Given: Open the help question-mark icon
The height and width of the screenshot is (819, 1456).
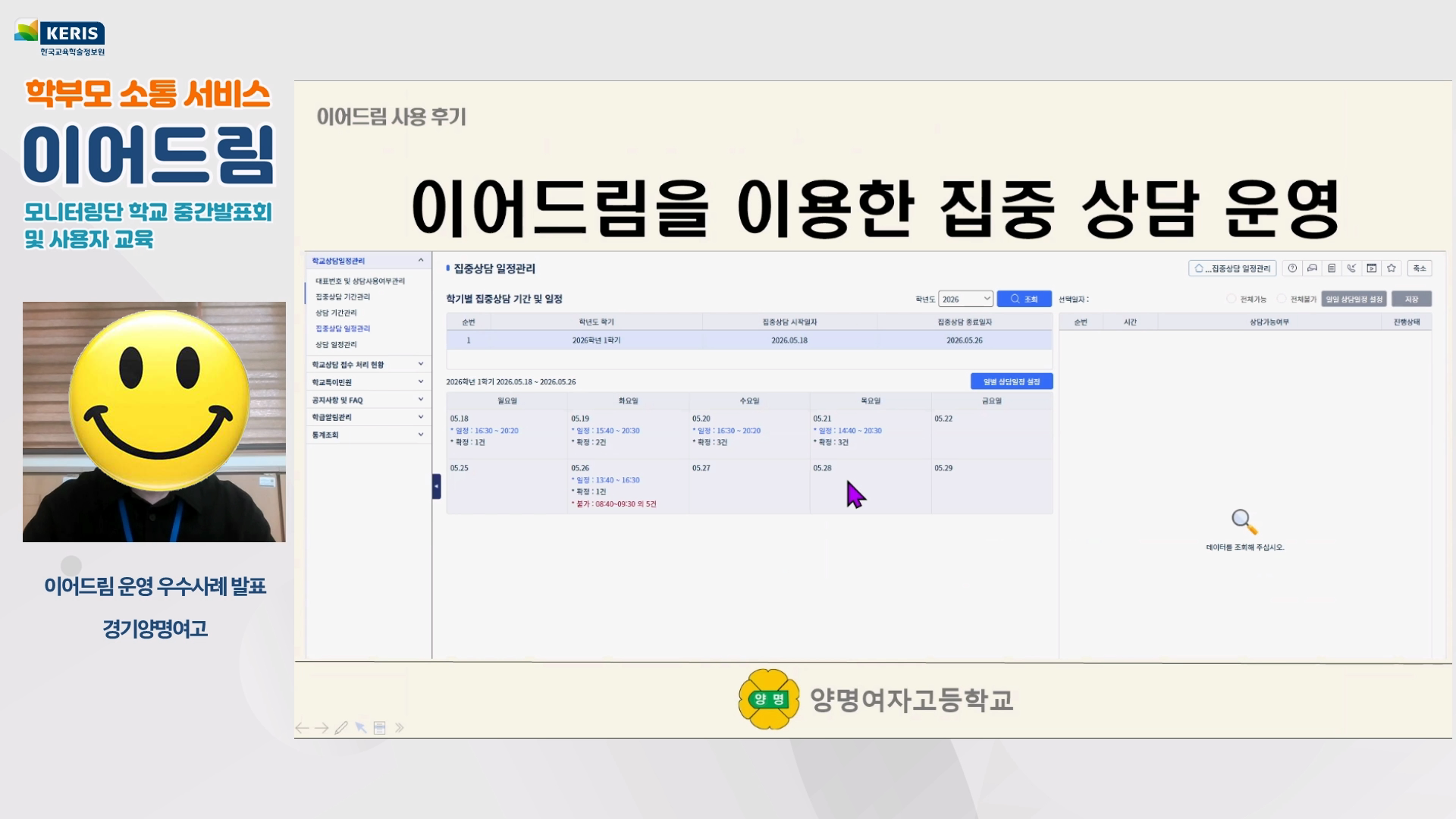Looking at the screenshot, I should [1292, 268].
